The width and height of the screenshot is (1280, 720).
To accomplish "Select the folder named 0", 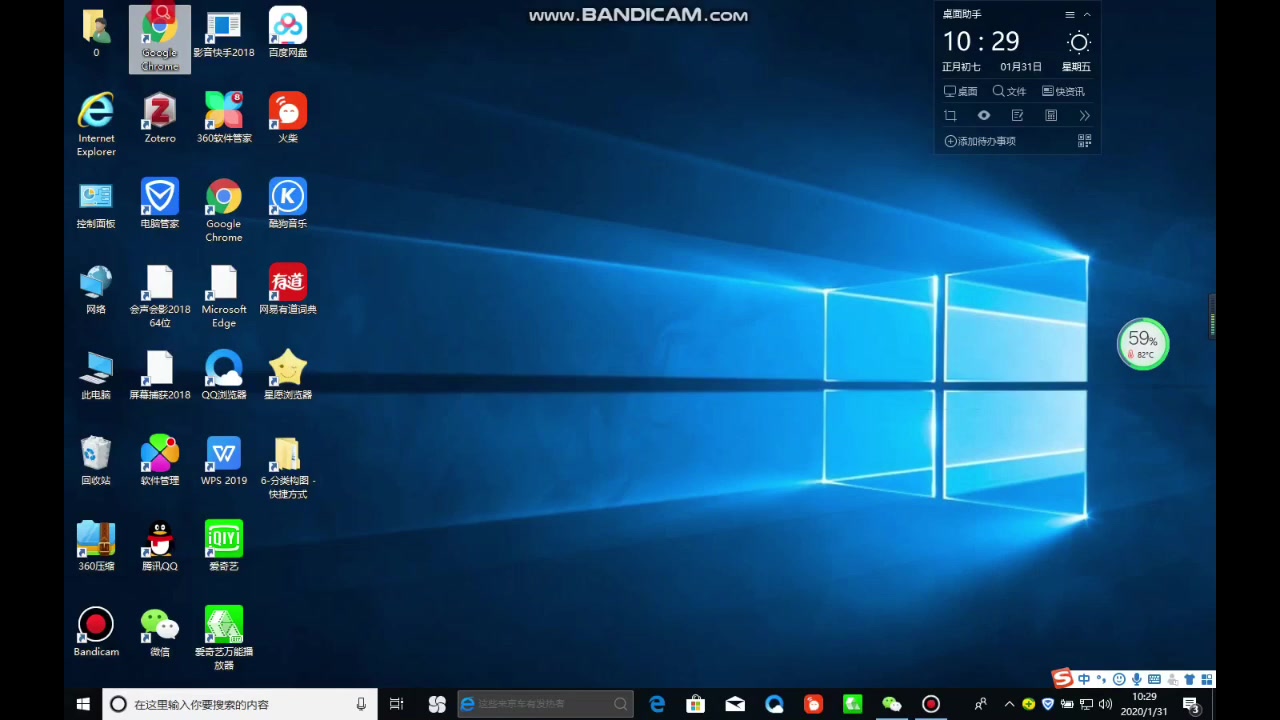I will [96, 32].
